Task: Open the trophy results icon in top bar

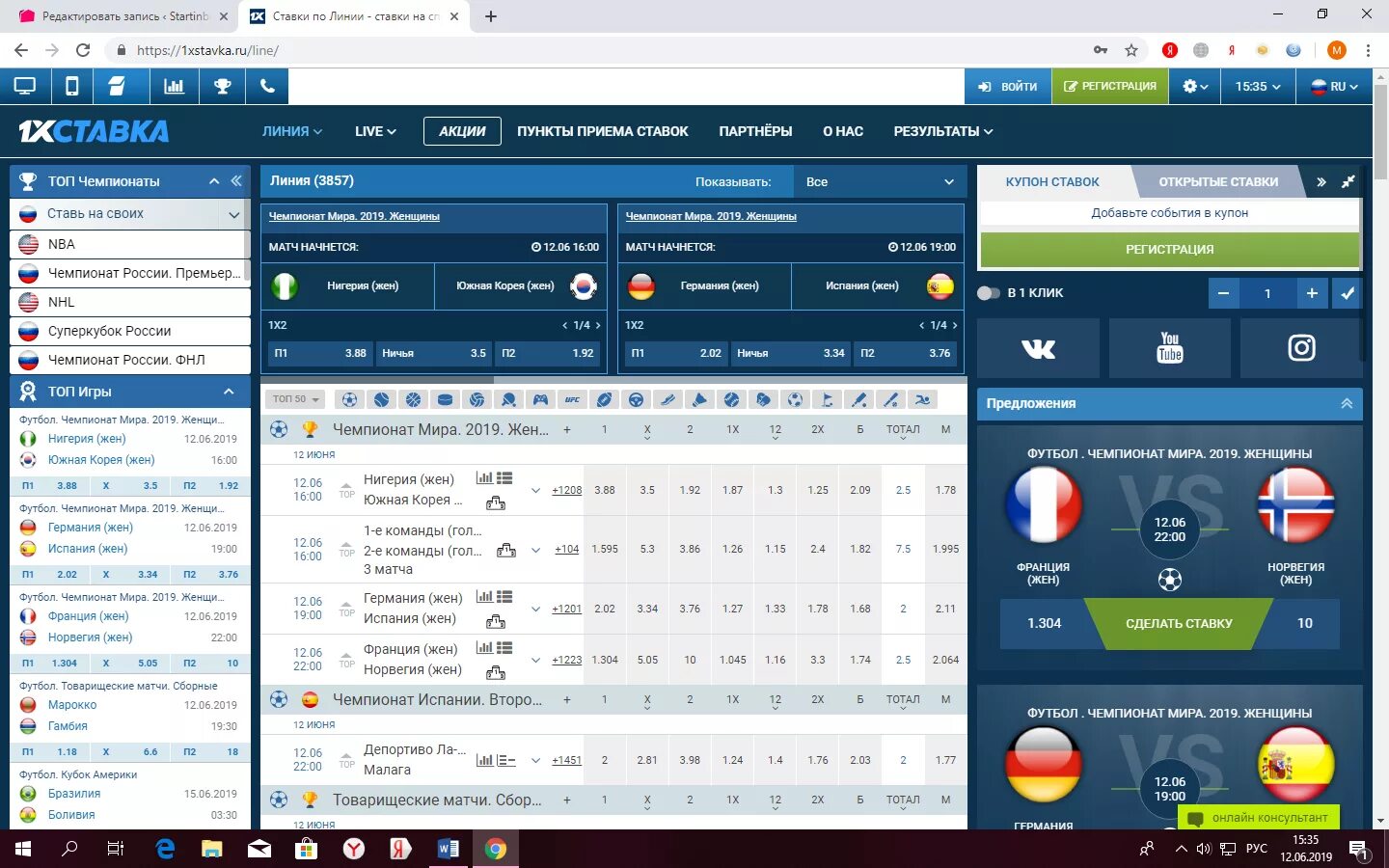Action: (223, 86)
